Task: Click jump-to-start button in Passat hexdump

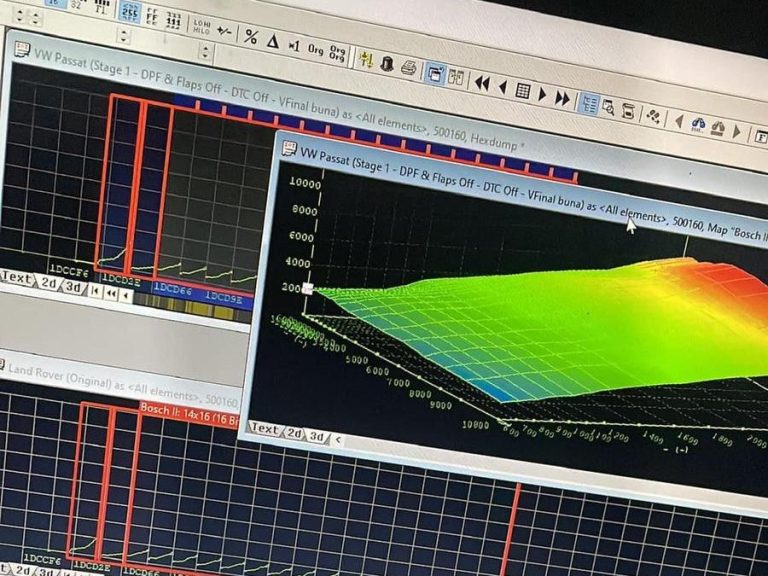Action: [96, 290]
